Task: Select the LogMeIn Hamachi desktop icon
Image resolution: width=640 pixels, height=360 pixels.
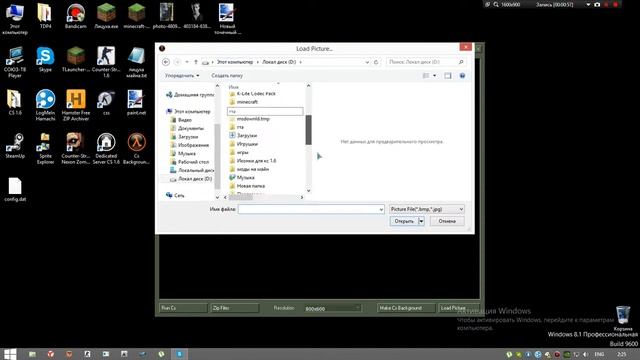Action: click(45, 105)
